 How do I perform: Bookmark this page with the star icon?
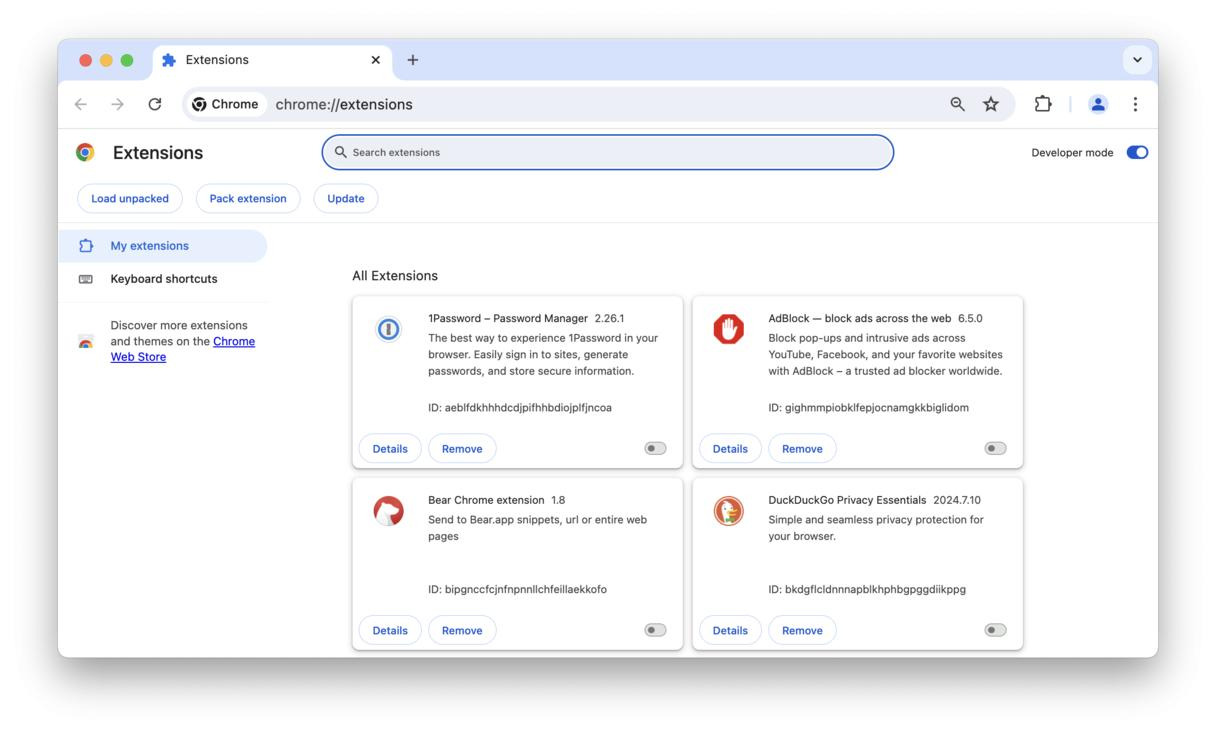(x=991, y=104)
